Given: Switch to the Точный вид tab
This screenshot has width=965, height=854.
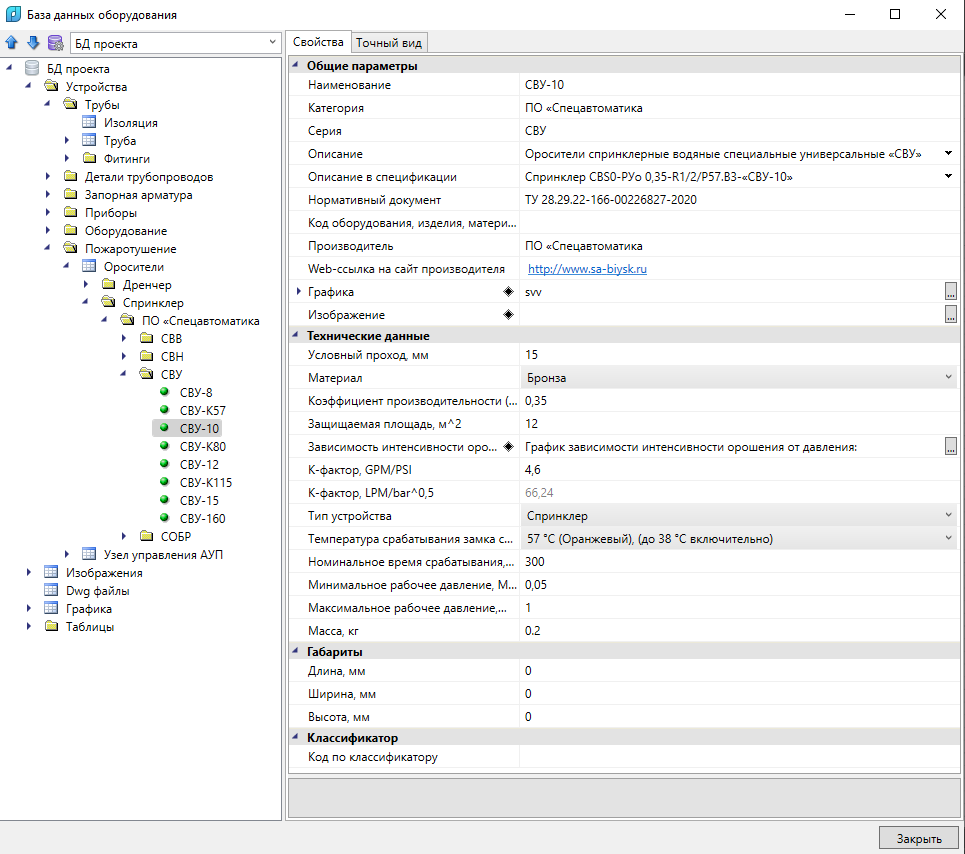Looking at the screenshot, I should coord(389,42).
